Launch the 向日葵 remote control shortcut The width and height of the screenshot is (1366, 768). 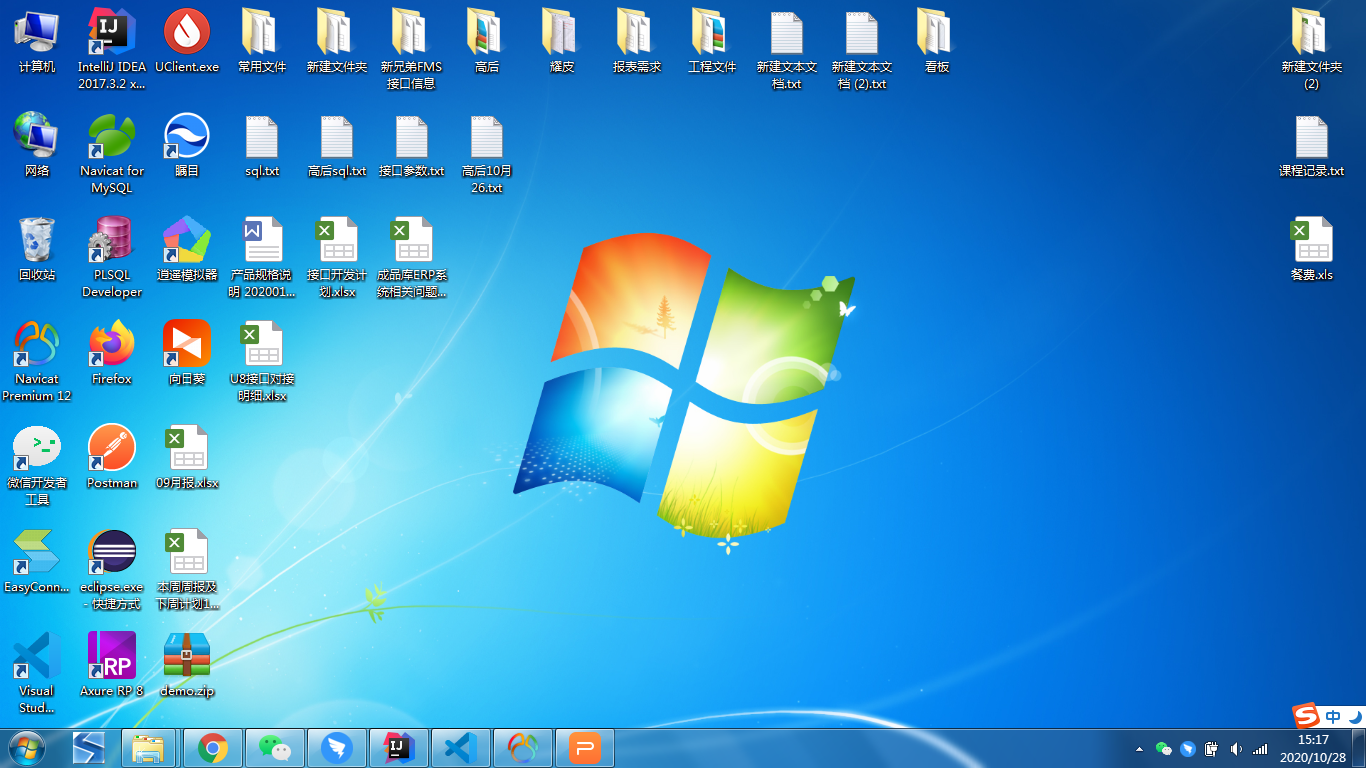click(187, 354)
